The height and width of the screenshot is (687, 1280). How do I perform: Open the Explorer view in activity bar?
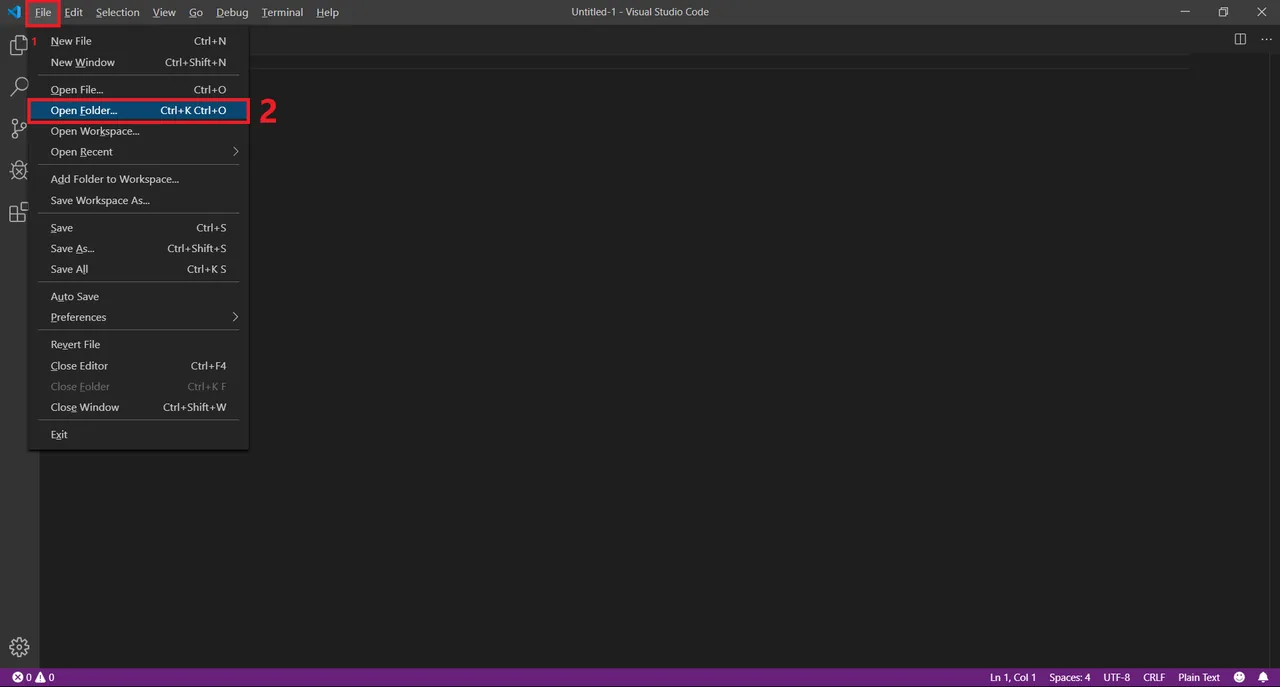pyautogui.click(x=18, y=45)
